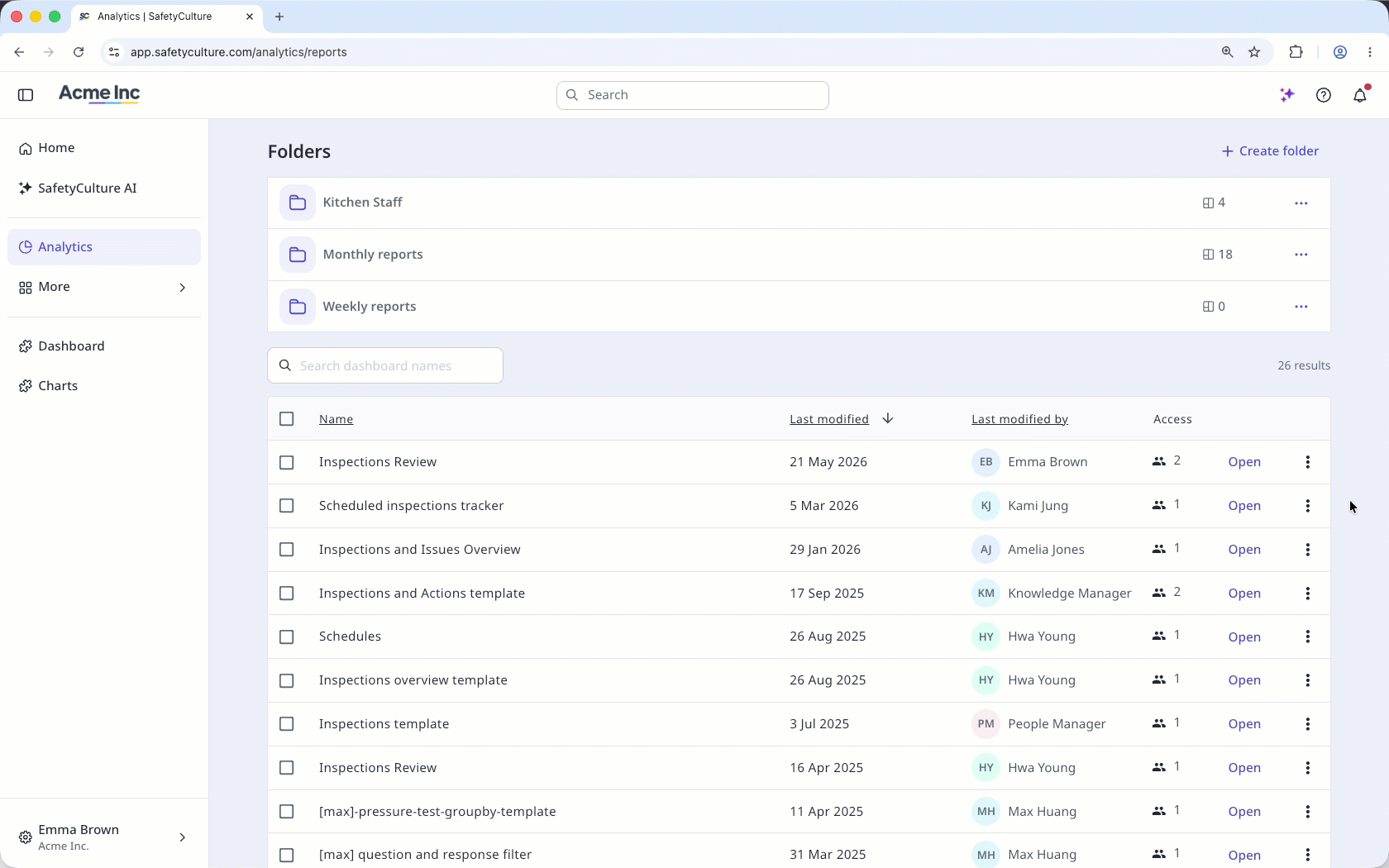Viewport: 1389px width, 868px height.
Task: Open kebab menu for Inspections template row
Action: (1308, 724)
